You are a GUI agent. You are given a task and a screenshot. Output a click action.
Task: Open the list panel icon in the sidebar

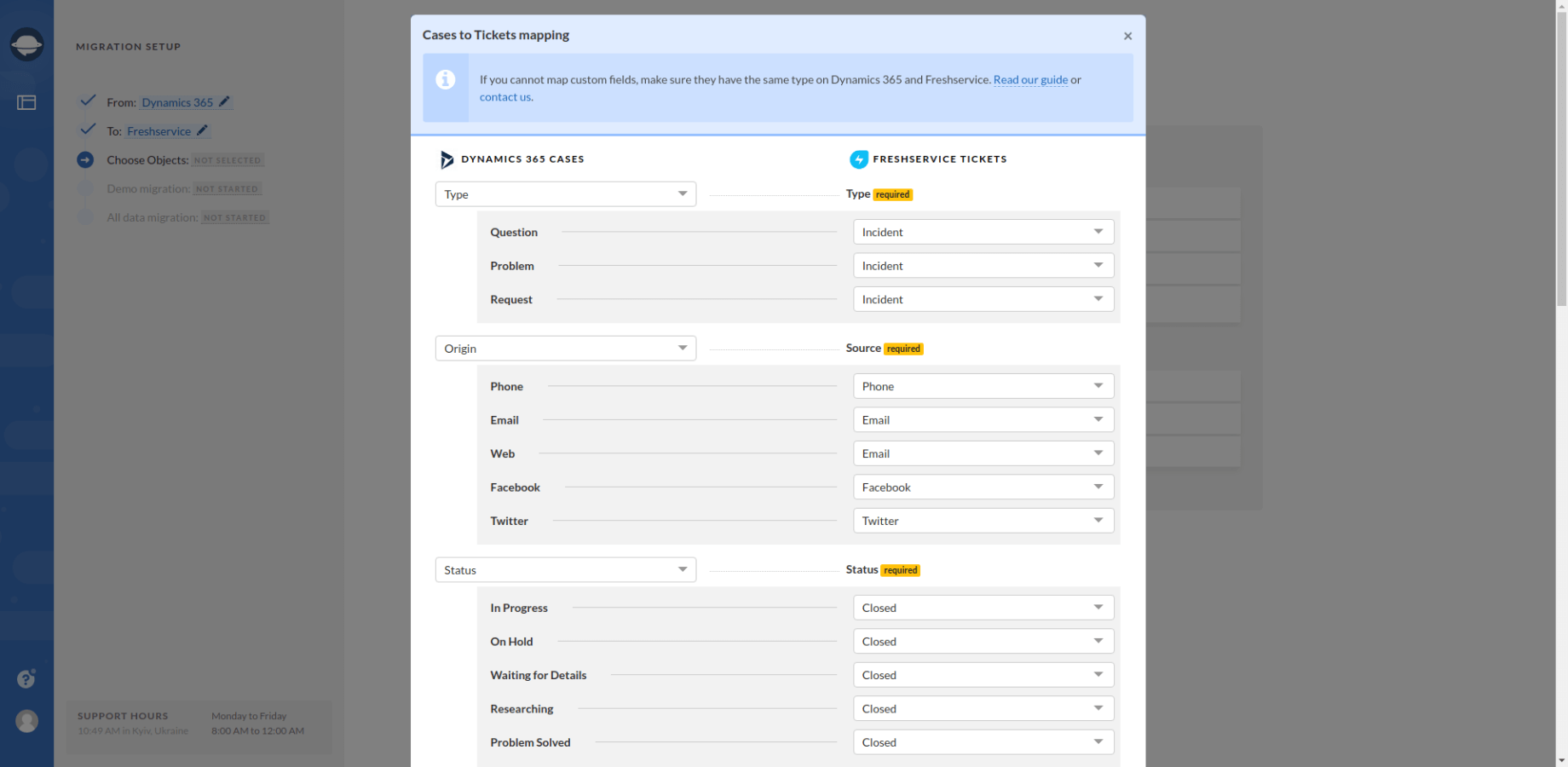tap(26, 102)
